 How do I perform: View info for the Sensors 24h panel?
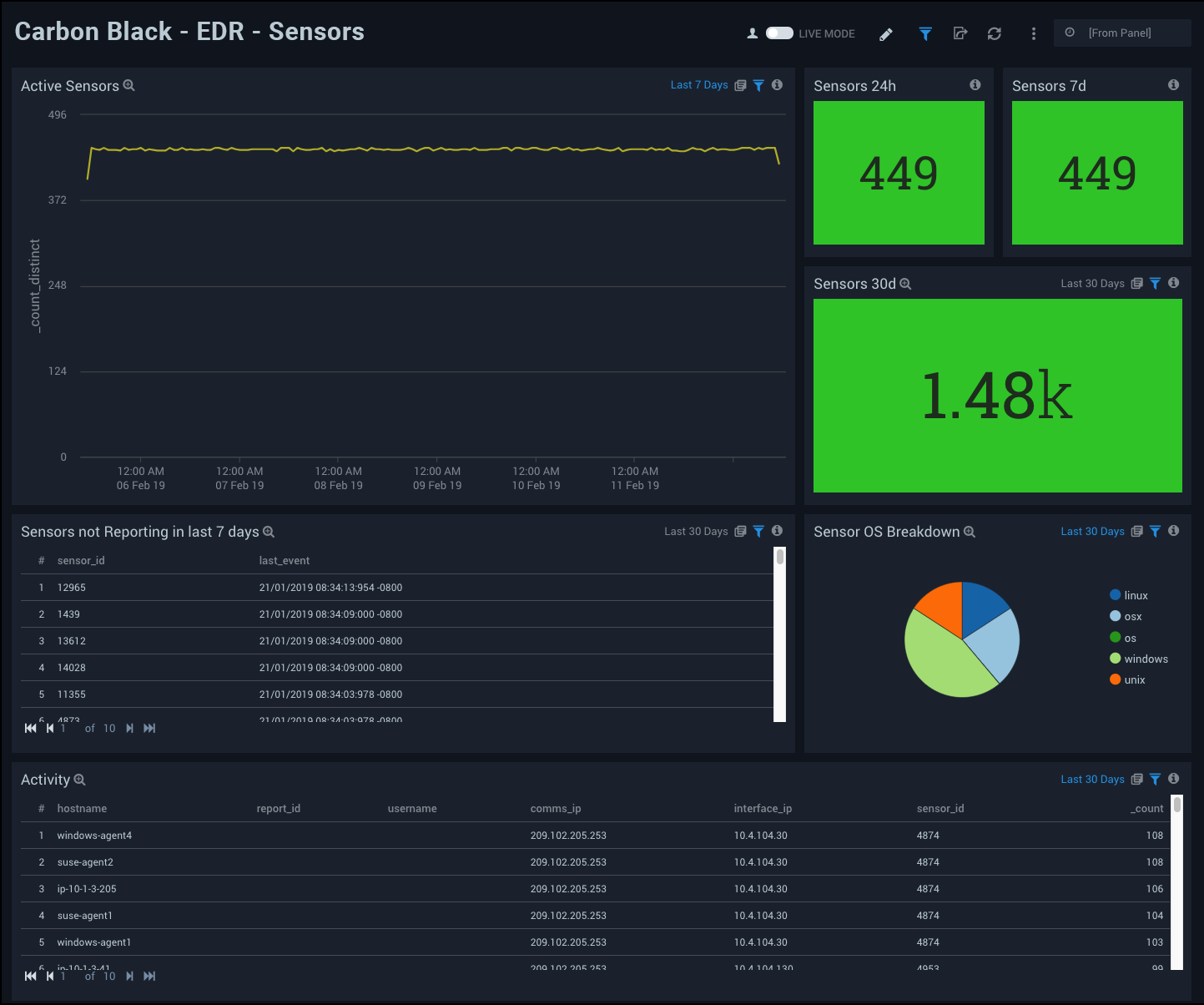click(x=975, y=84)
